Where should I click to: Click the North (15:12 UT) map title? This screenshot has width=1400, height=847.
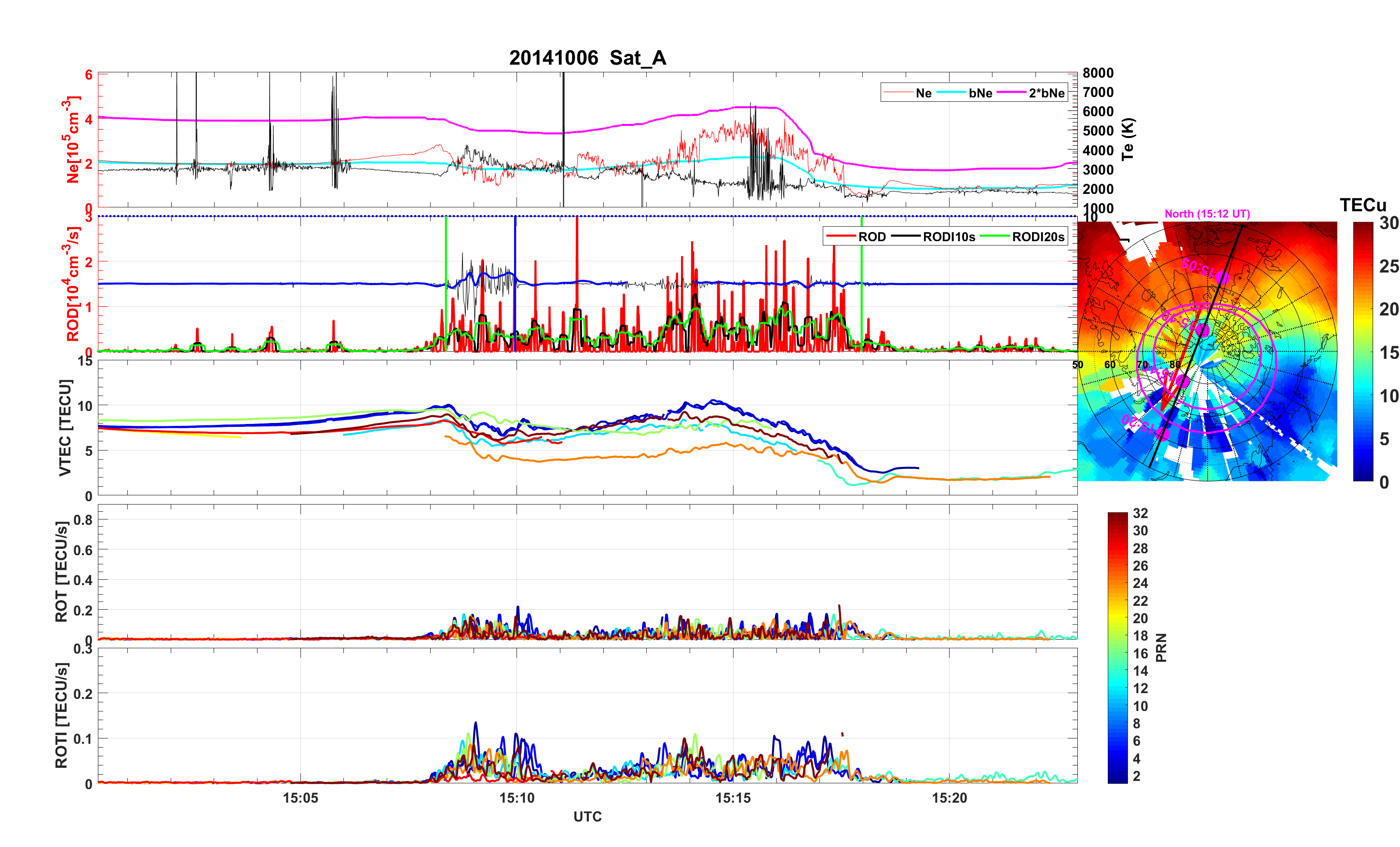click(x=1207, y=214)
